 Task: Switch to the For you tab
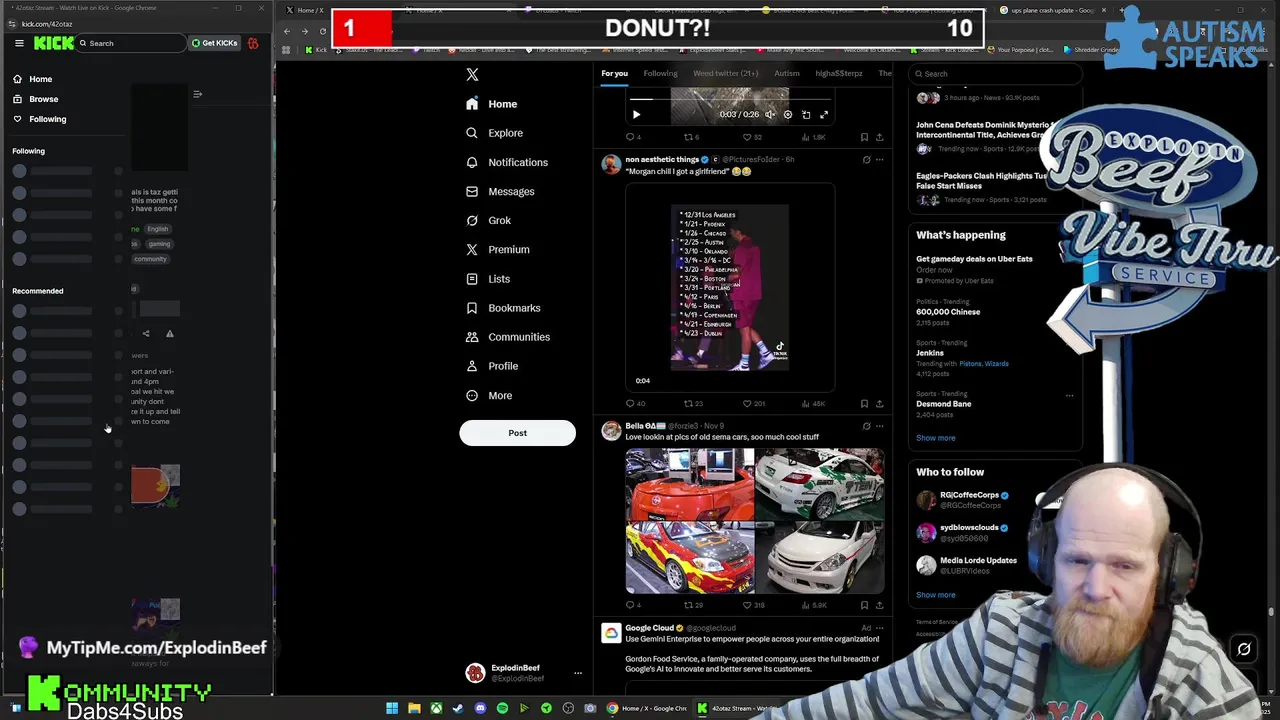pos(614,73)
